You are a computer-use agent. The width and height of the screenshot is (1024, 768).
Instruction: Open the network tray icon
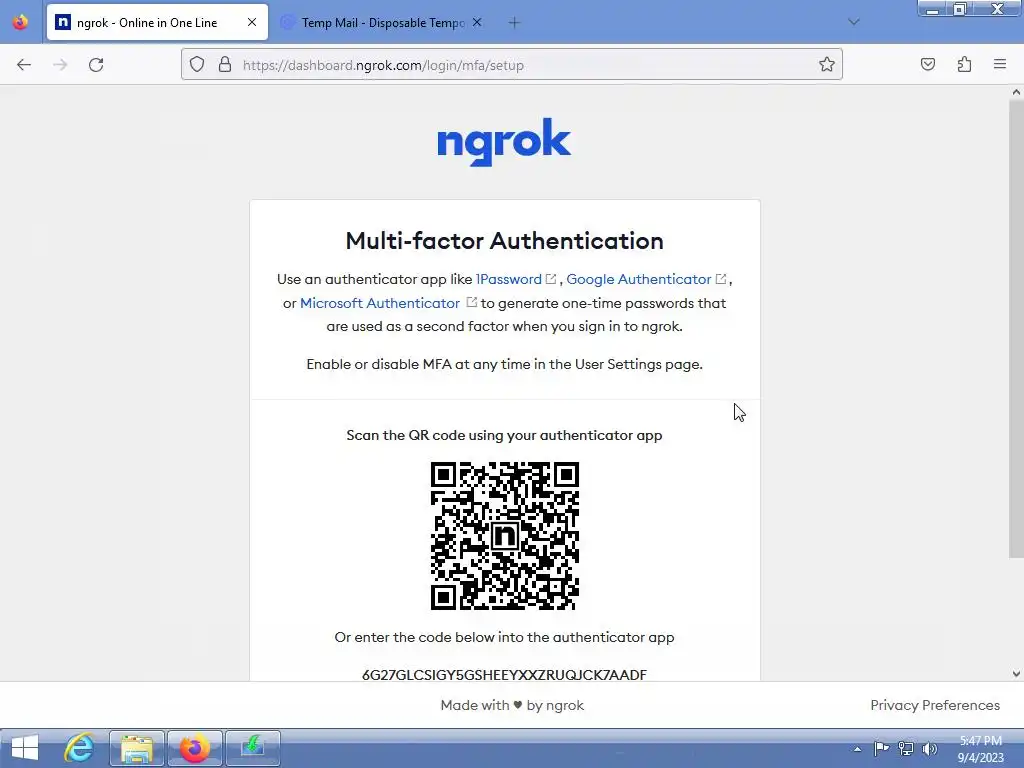pyautogui.click(x=906, y=748)
